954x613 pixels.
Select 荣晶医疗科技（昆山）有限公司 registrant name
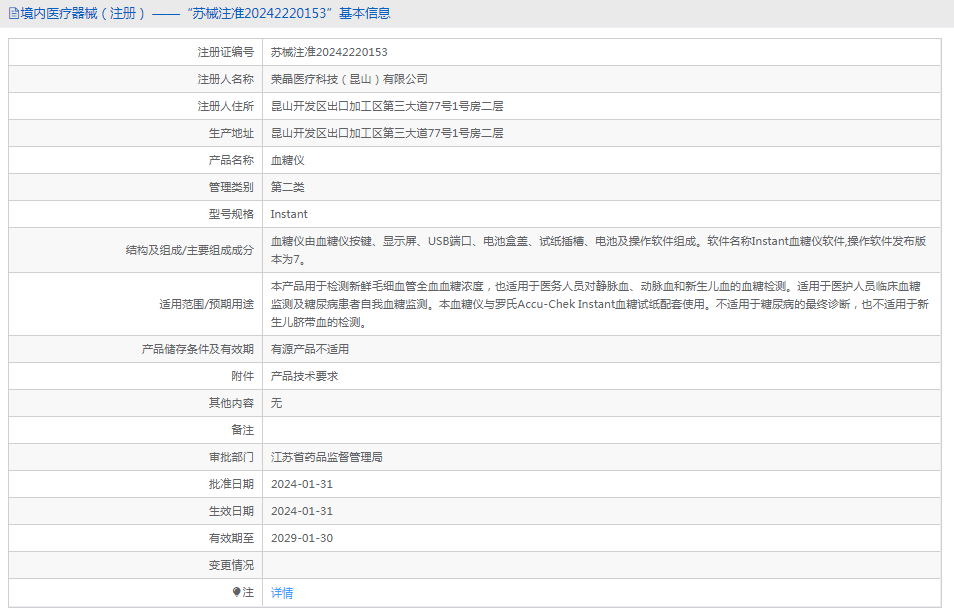pos(349,80)
